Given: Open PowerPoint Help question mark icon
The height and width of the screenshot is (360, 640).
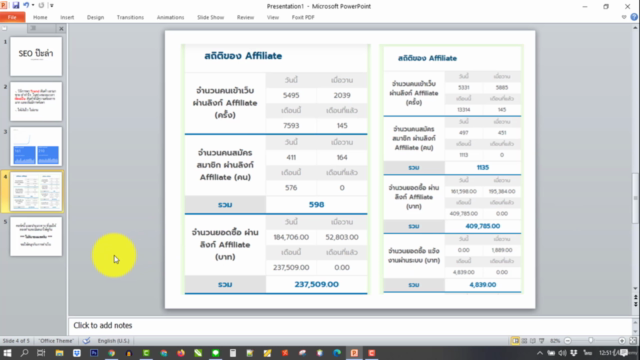Looking at the screenshot, I should [x=634, y=17].
